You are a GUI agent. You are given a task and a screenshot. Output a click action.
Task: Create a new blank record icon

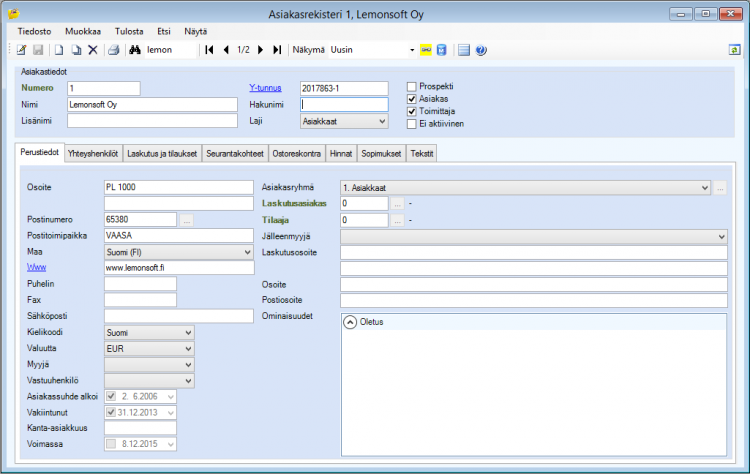[x=59, y=50]
